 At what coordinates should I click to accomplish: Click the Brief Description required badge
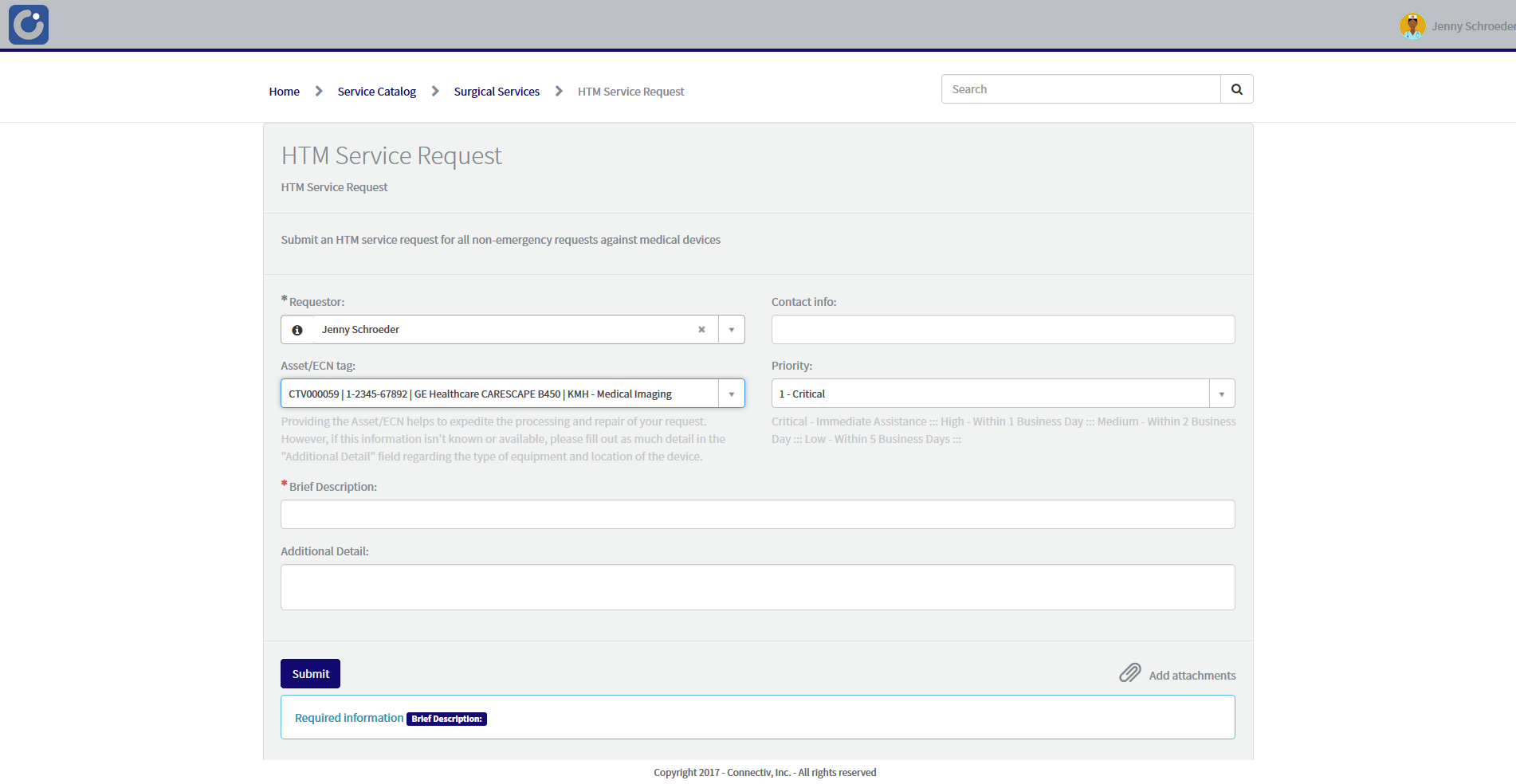(446, 718)
